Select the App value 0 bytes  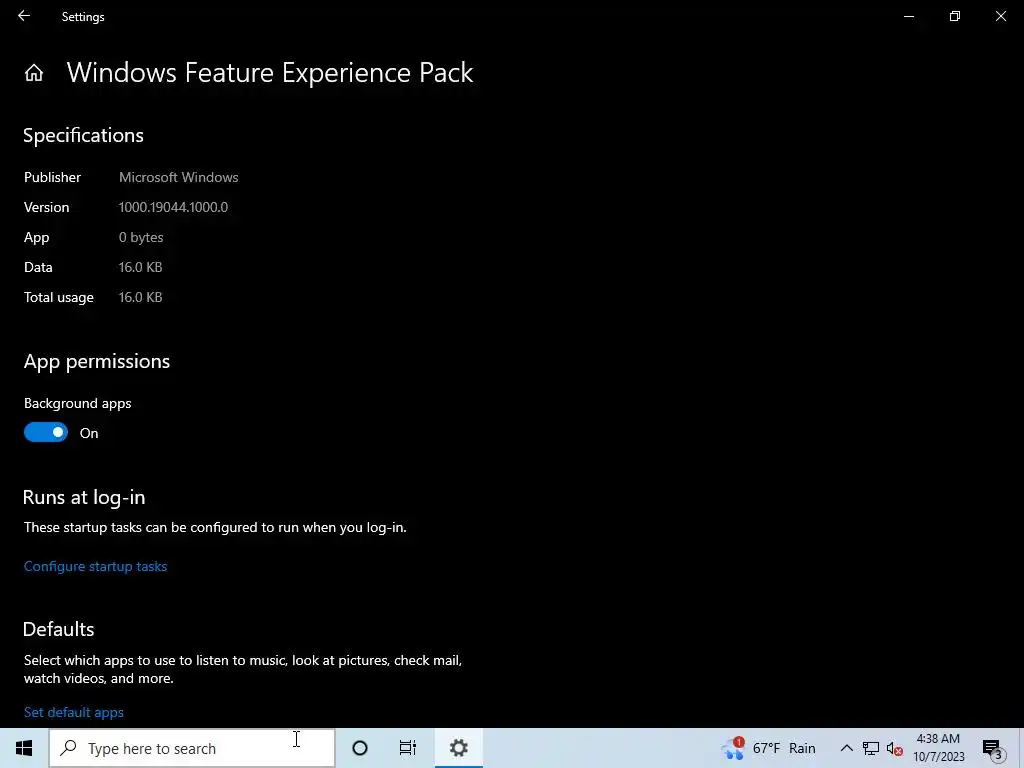point(141,237)
